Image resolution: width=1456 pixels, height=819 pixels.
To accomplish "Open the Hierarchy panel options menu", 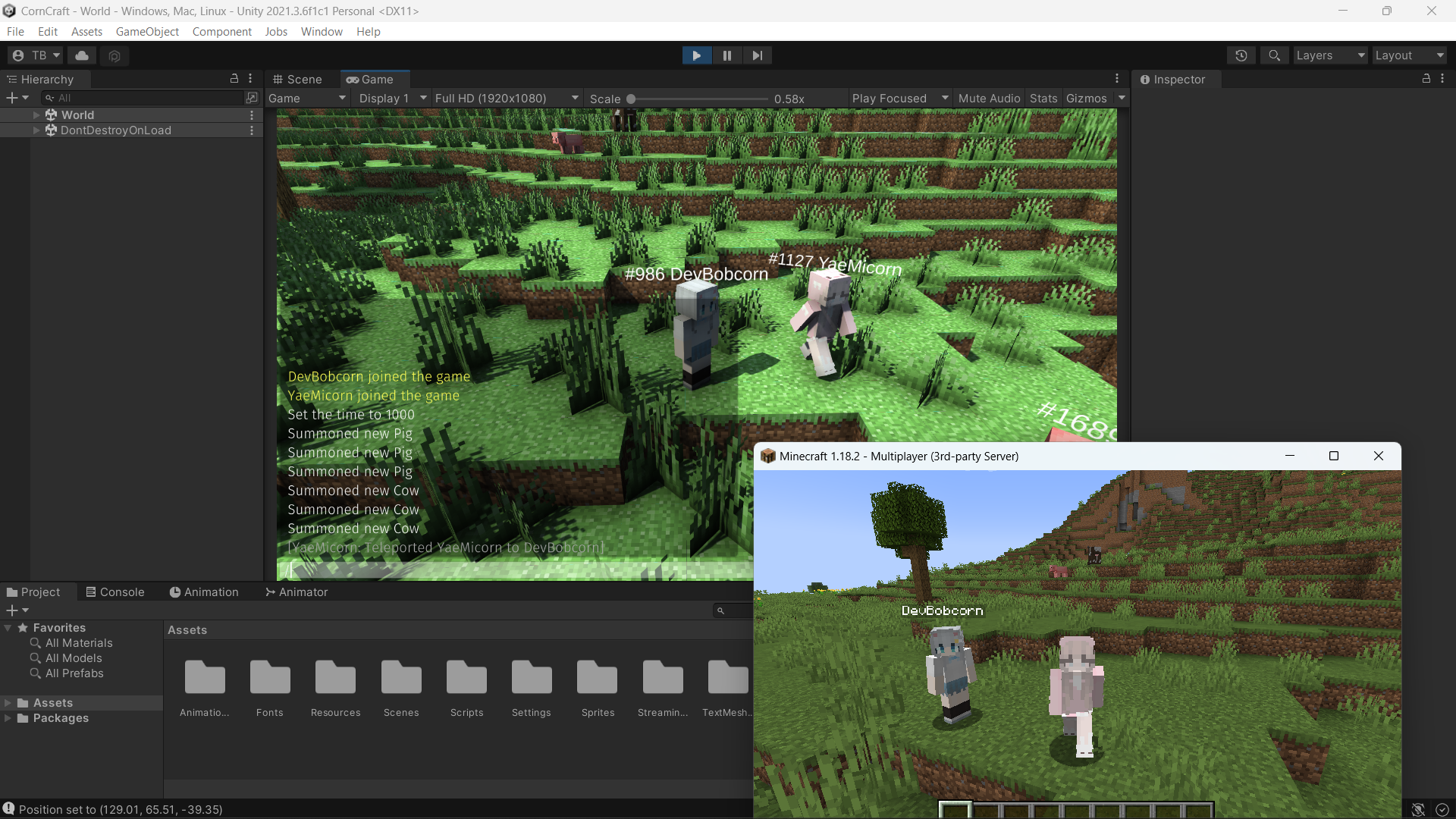I will click(x=250, y=78).
